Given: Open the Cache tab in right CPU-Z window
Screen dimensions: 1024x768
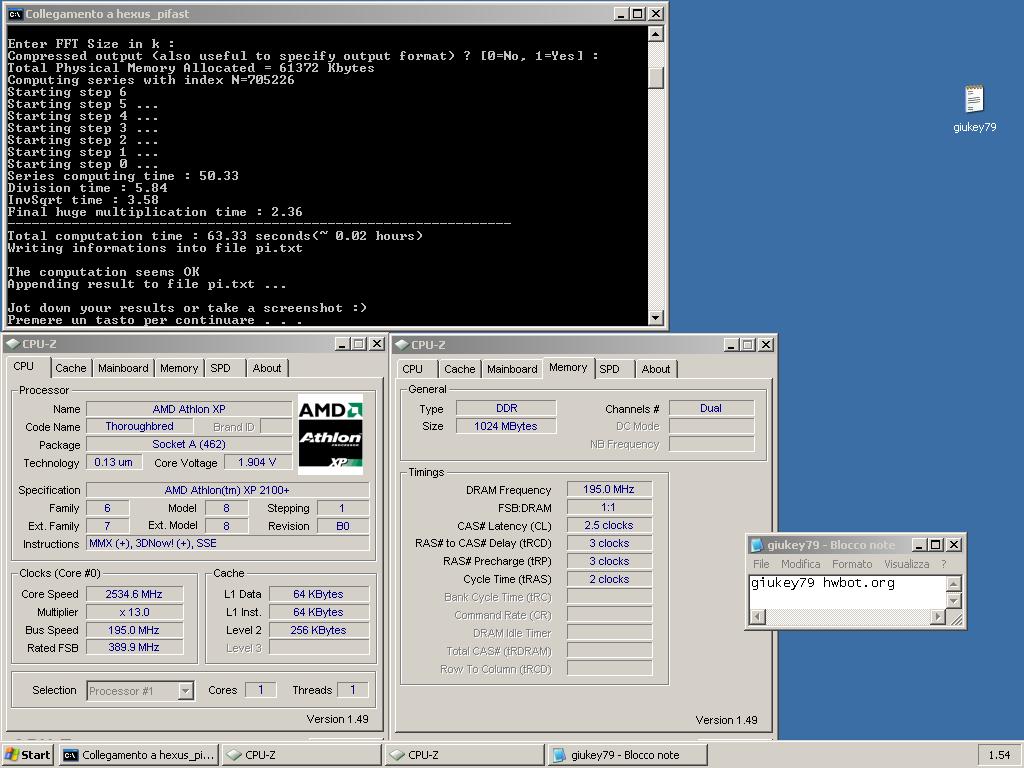Looking at the screenshot, I should [x=460, y=369].
